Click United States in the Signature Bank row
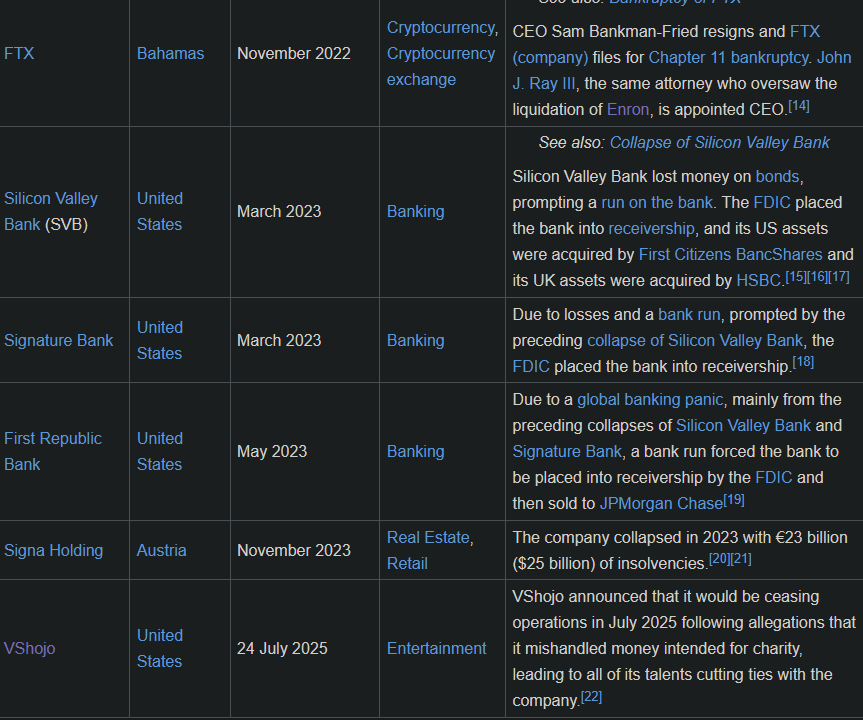This screenshot has width=863, height=720. [160, 340]
